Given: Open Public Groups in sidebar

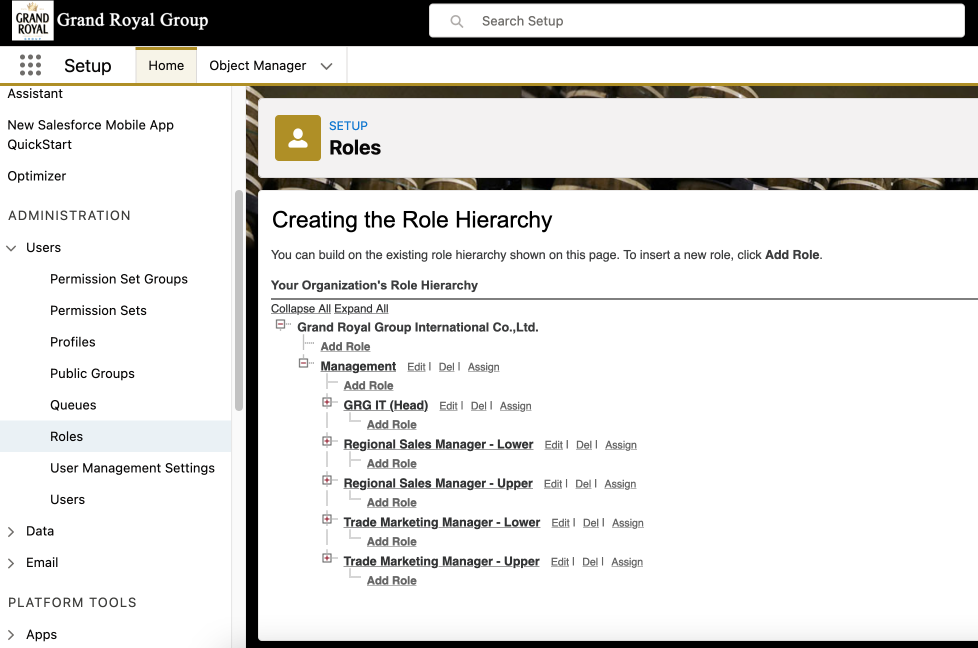Looking at the screenshot, I should click(92, 374).
